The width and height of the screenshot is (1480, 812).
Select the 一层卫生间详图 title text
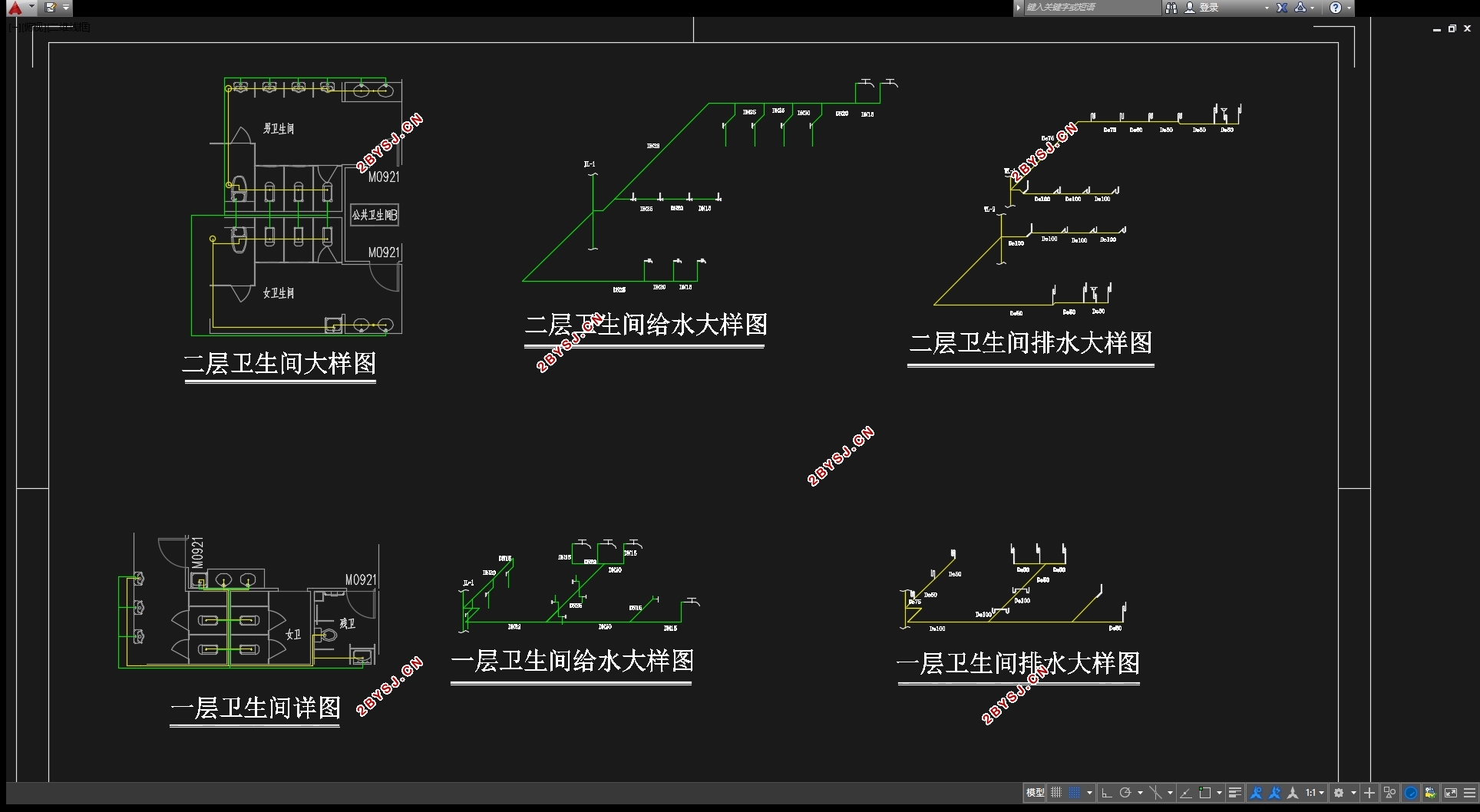tap(256, 707)
